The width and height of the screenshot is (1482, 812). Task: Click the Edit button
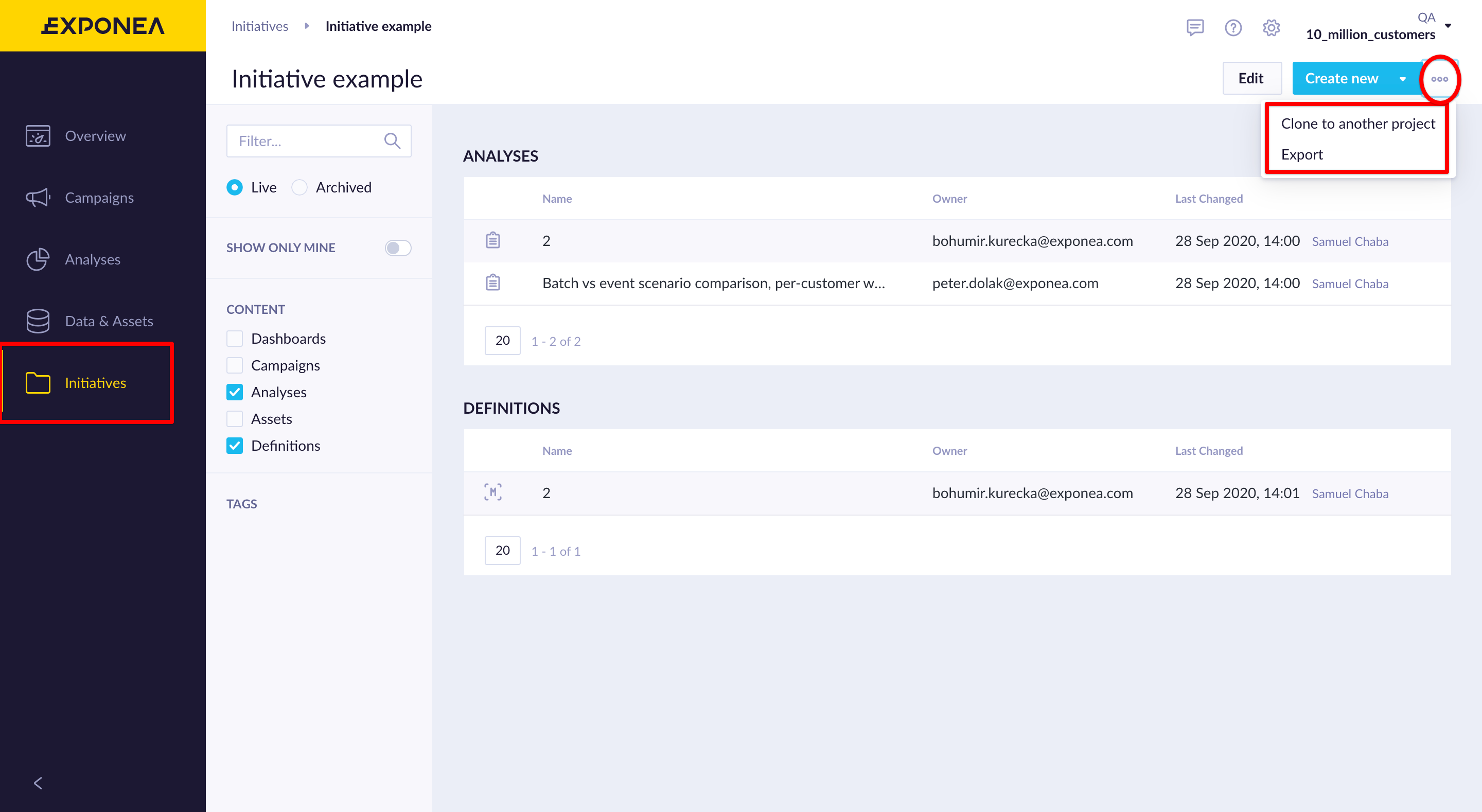click(1251, 78)
